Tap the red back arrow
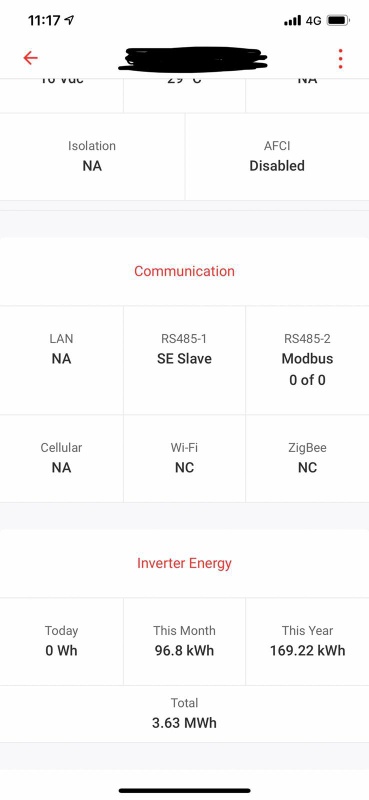 (x=31, y=58)
